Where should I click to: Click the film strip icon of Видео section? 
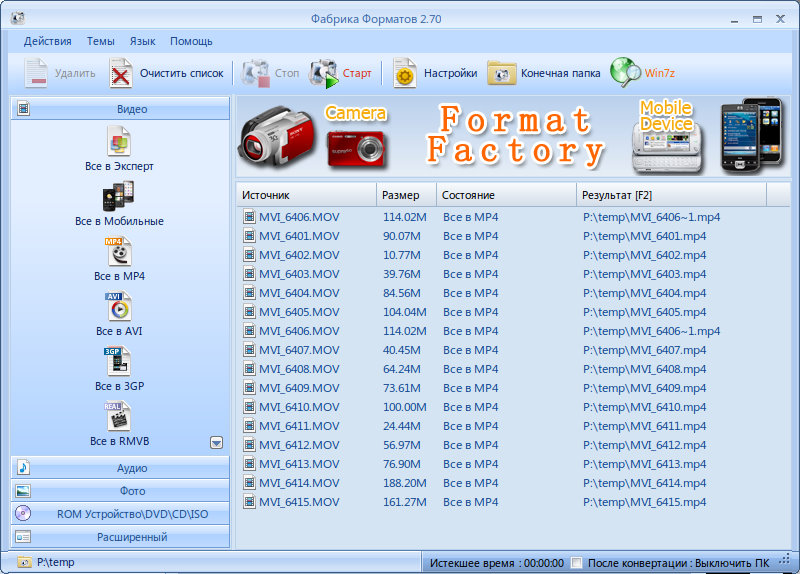23,108
